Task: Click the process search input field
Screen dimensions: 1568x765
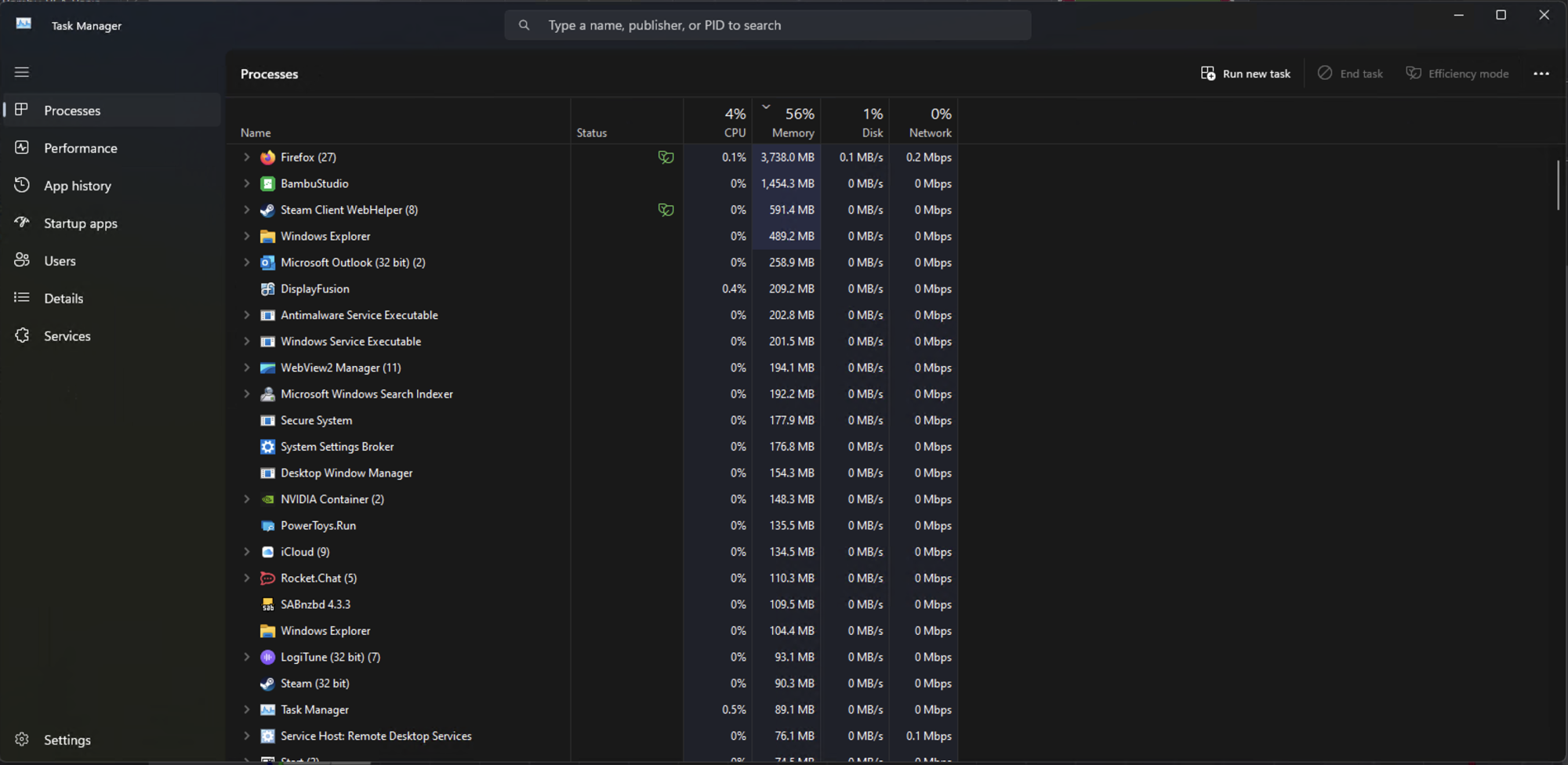Action: pyautogui.click(x=768, y=25)
